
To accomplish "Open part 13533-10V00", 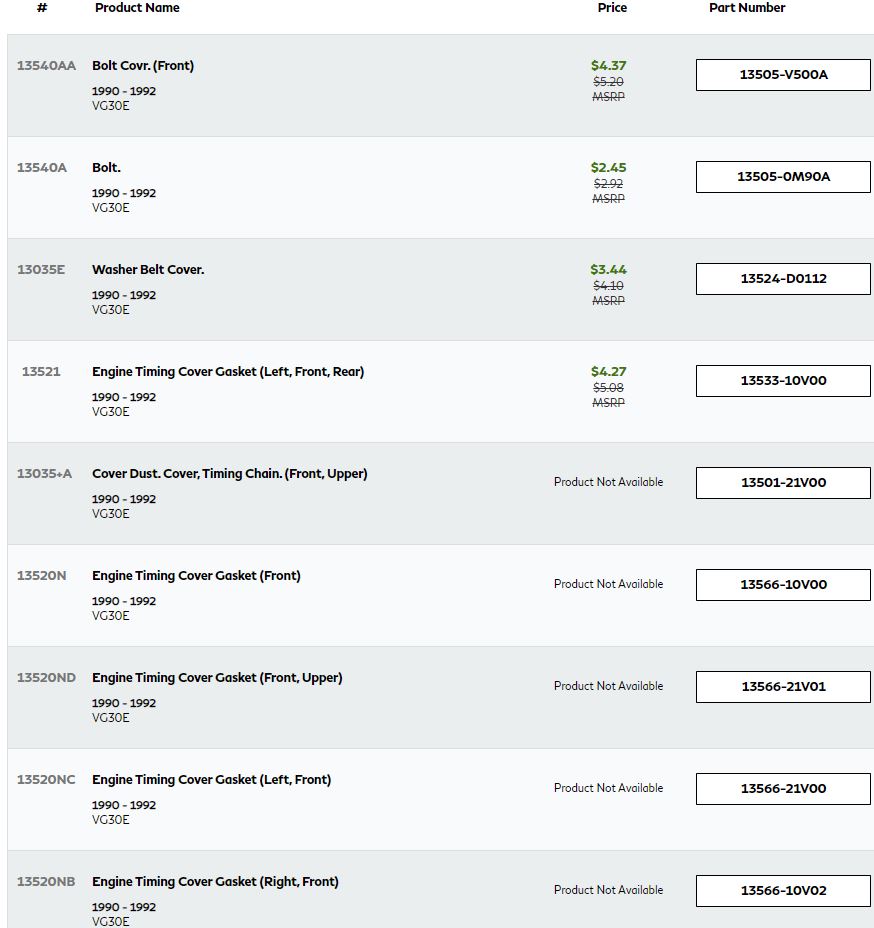I will [783, 381].
